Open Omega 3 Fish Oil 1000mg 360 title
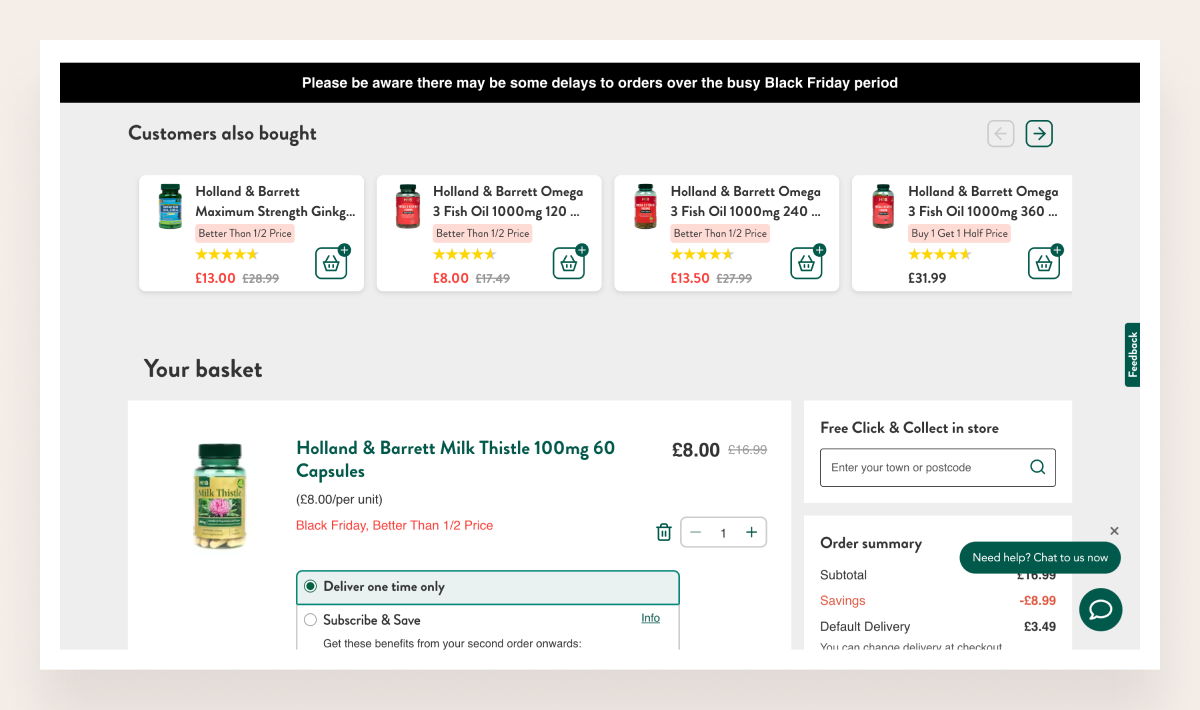The height and width of the screenshot is (710, 1200). tap(983, 201)
